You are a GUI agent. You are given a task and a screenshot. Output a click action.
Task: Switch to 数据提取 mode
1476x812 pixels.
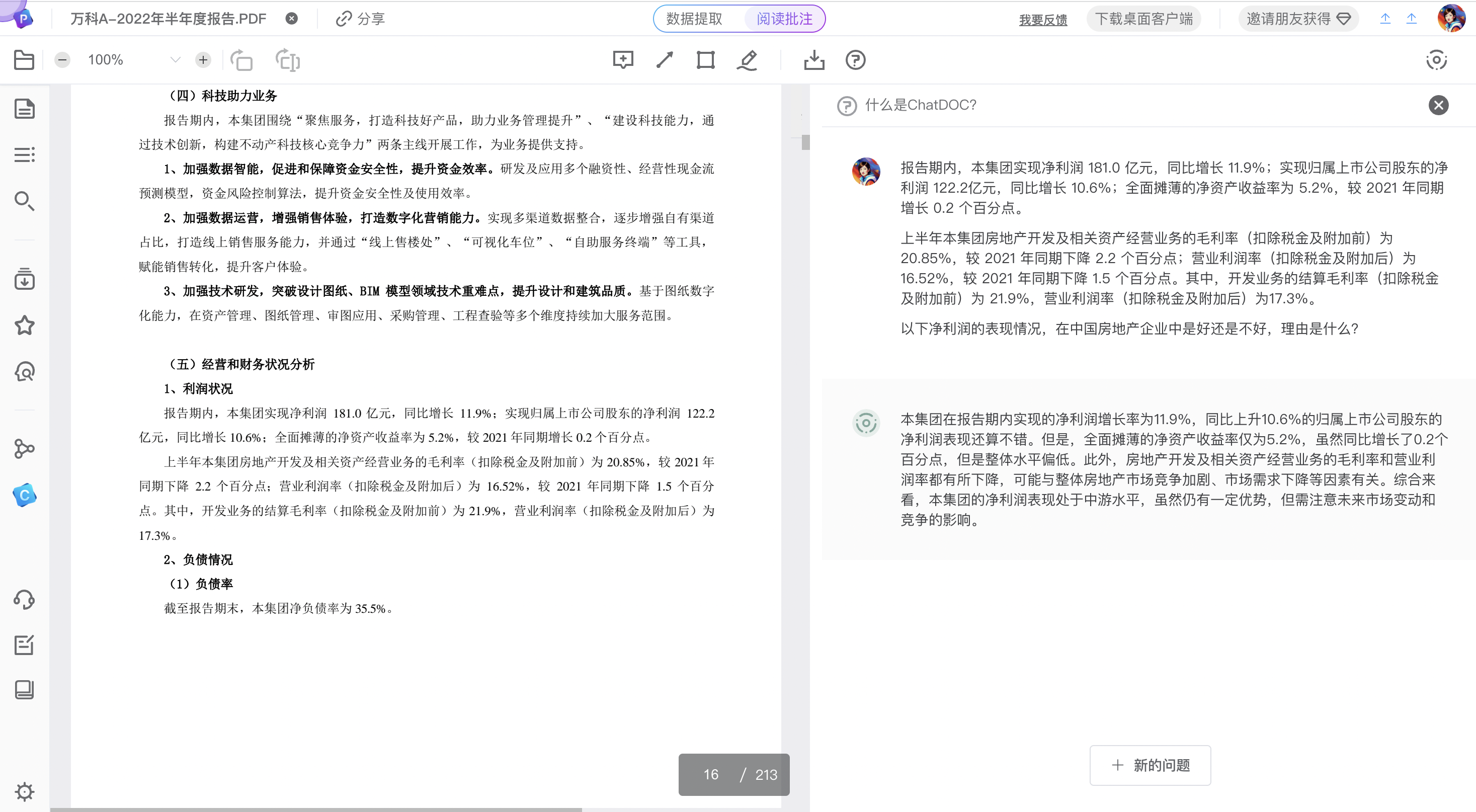pos(694,19)
